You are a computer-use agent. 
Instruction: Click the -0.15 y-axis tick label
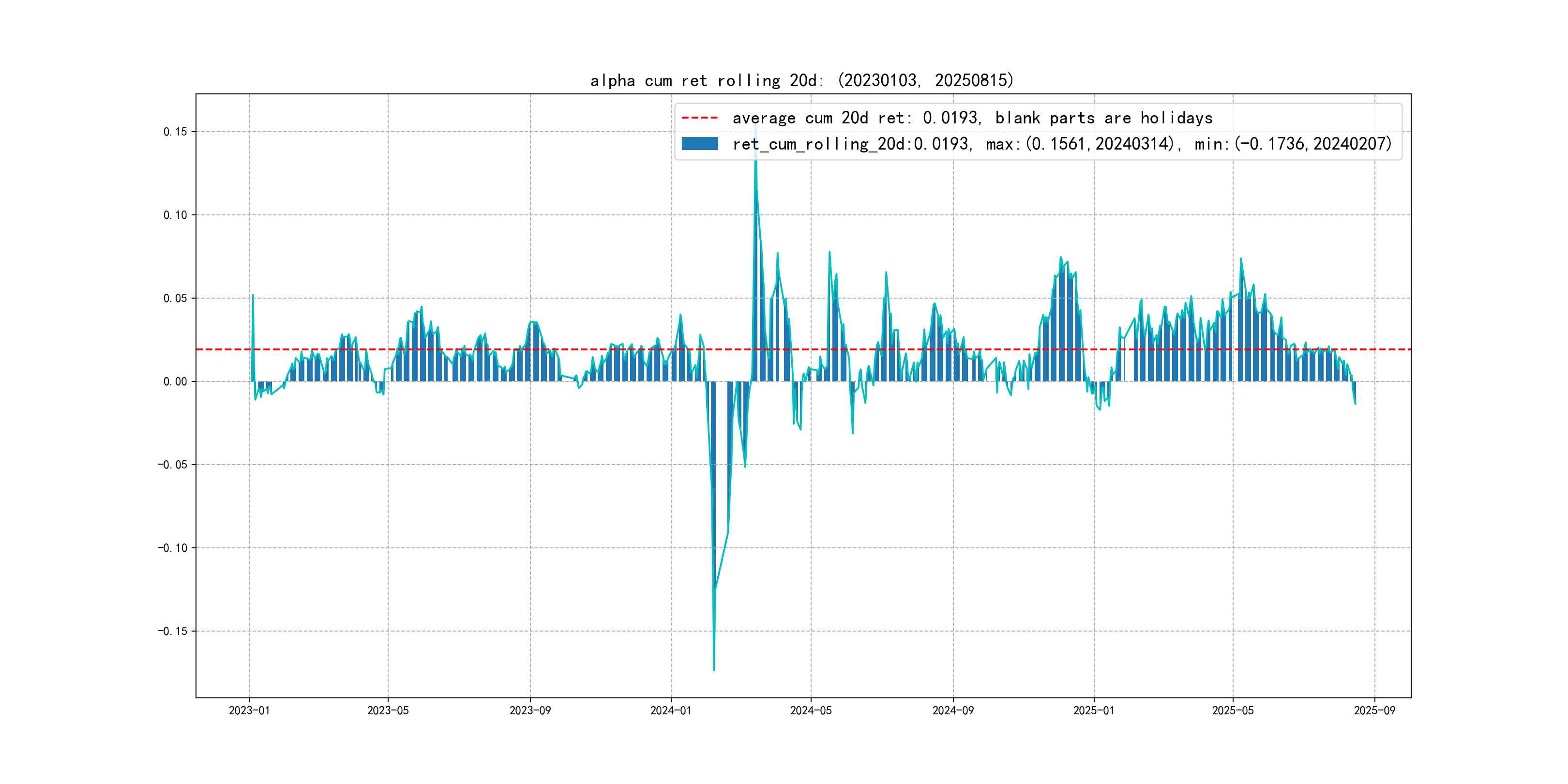click(x=172, y=631)
